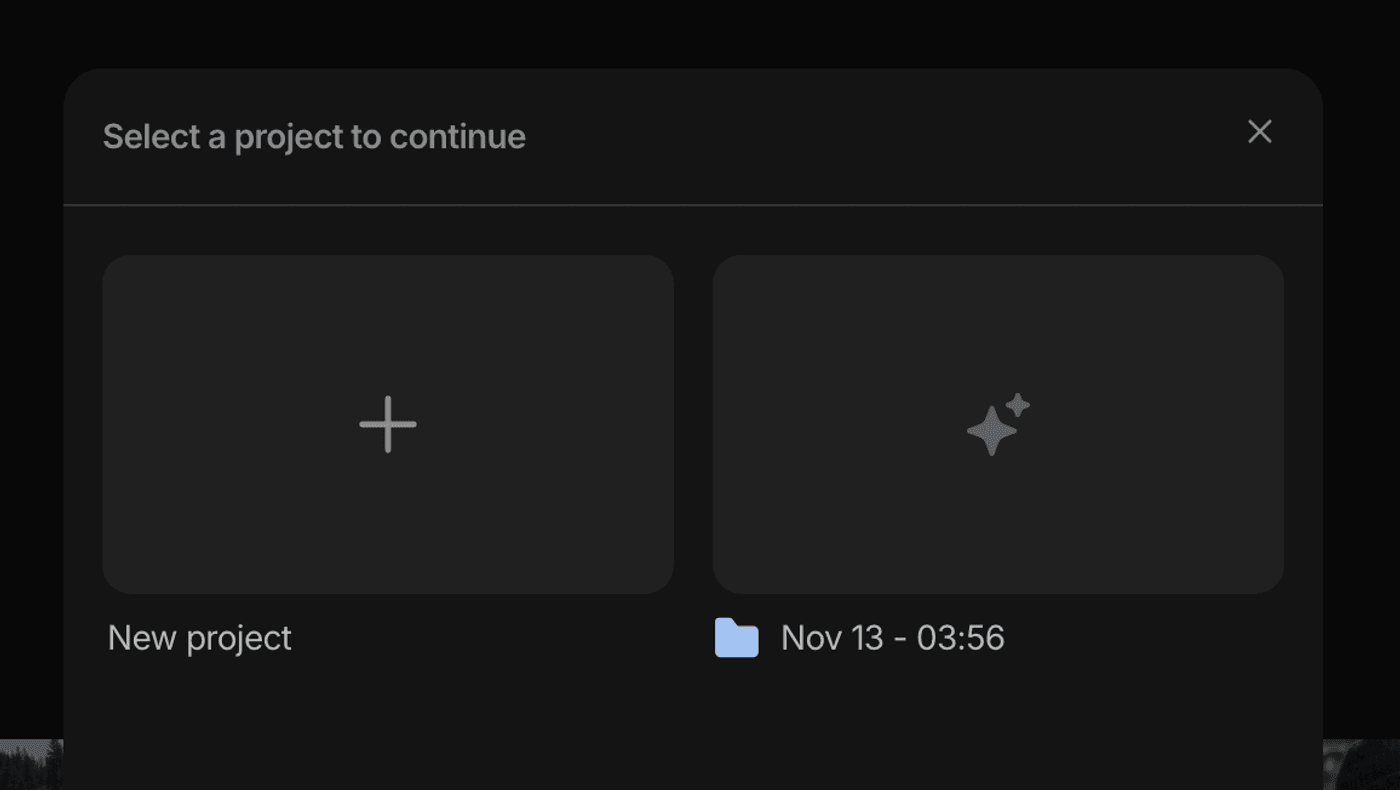
Task: Click the plus icon for new project
Action: [x=388, y=424]
